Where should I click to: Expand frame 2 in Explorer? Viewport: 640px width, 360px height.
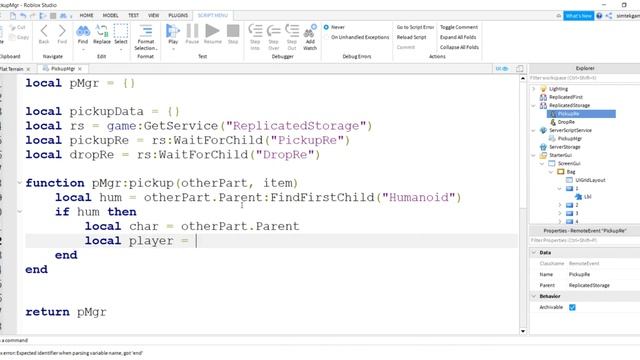pos(560,205)
